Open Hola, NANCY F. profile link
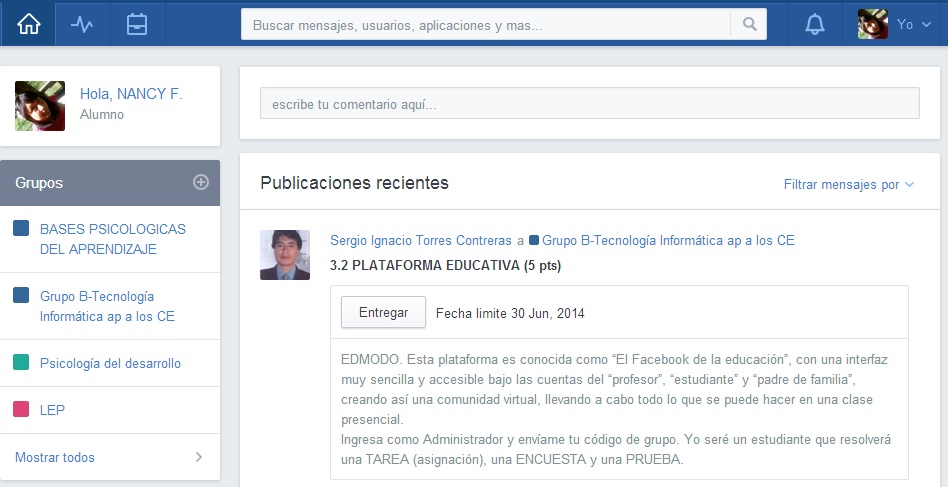 click(x=131, y=94)
